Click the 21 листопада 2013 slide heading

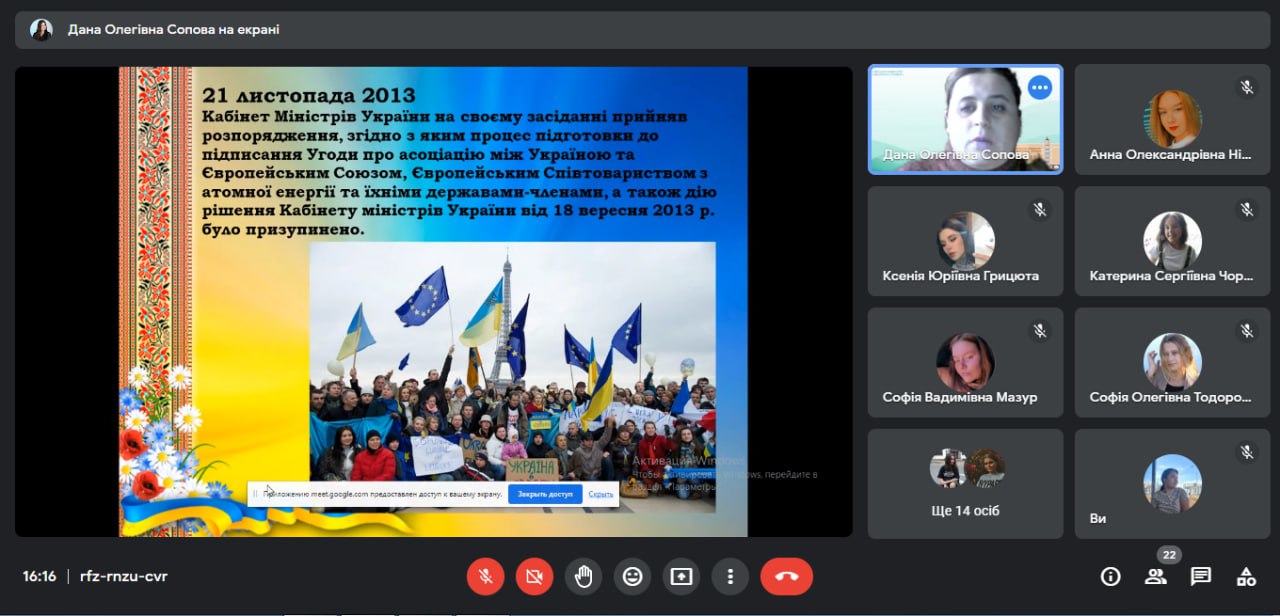pos(309,95)
